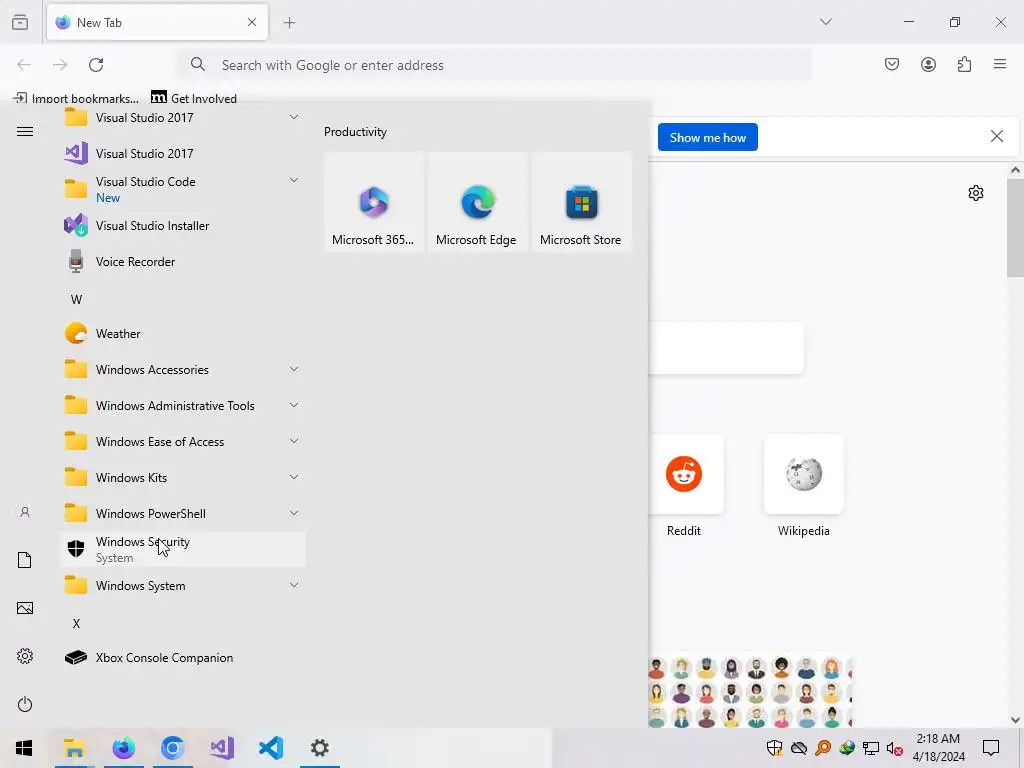The width and height of the screenshot is (1024, 768).
Task: Open user account icon in Start sidebar
Action: (x=25, y=512)
